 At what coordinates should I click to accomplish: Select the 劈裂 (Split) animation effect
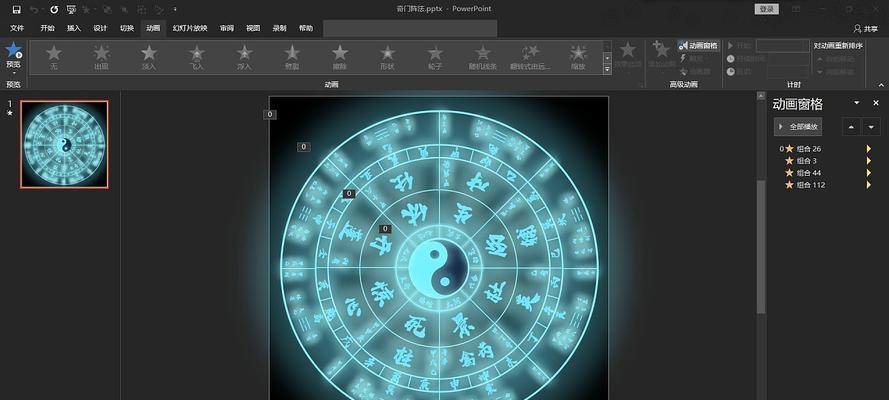[x=292, y=57]
